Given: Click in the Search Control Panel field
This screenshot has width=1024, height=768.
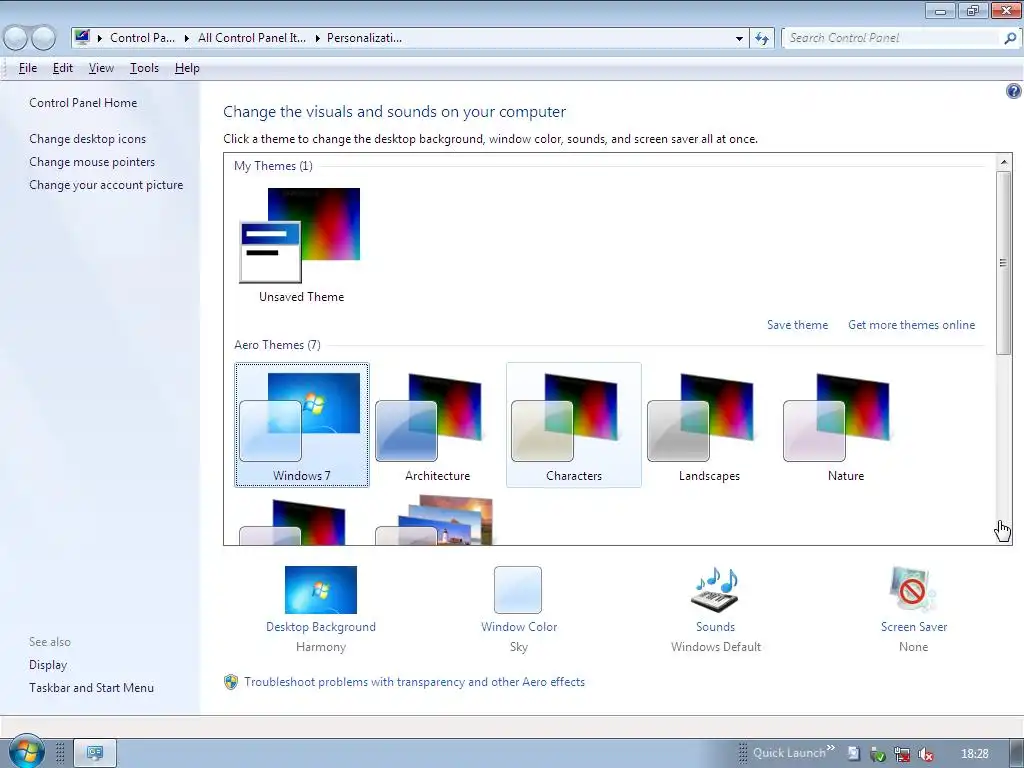Looking at the screenshot, I should pos(892,39).
